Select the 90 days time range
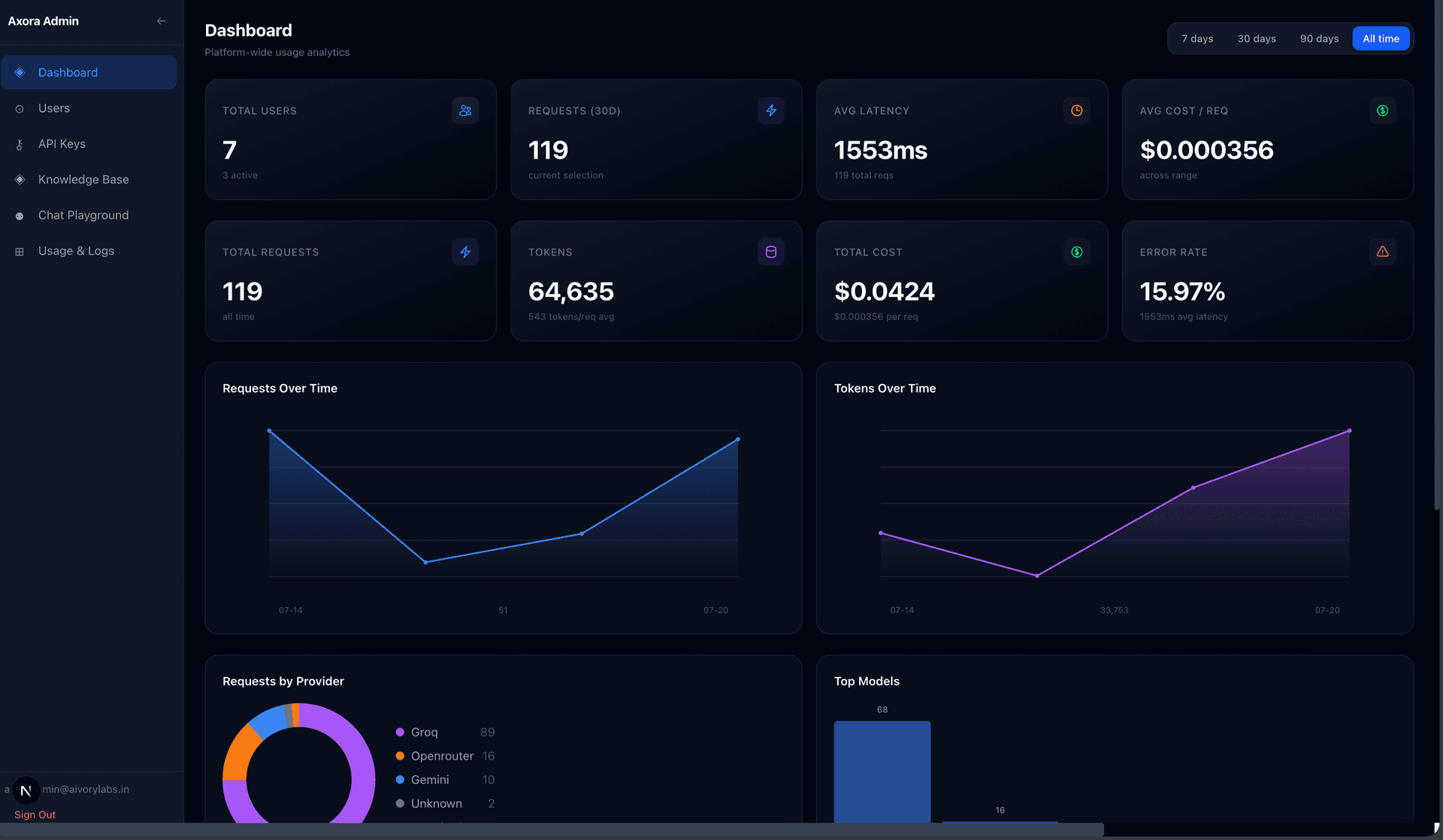Viewport: 1443px width, 840px height. point(1319,38)
